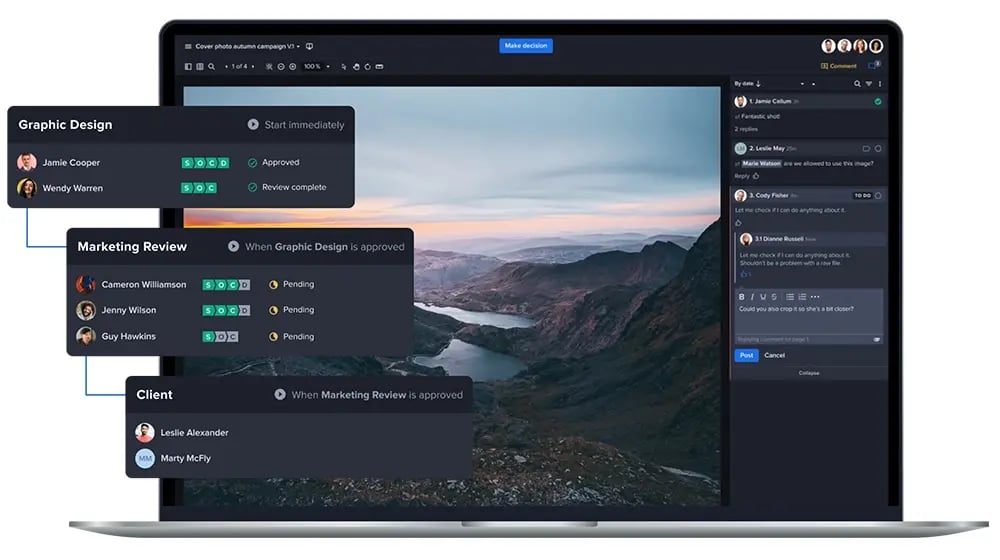Click the Make decision button
The image size is (1000, 560).
point(526,46)
